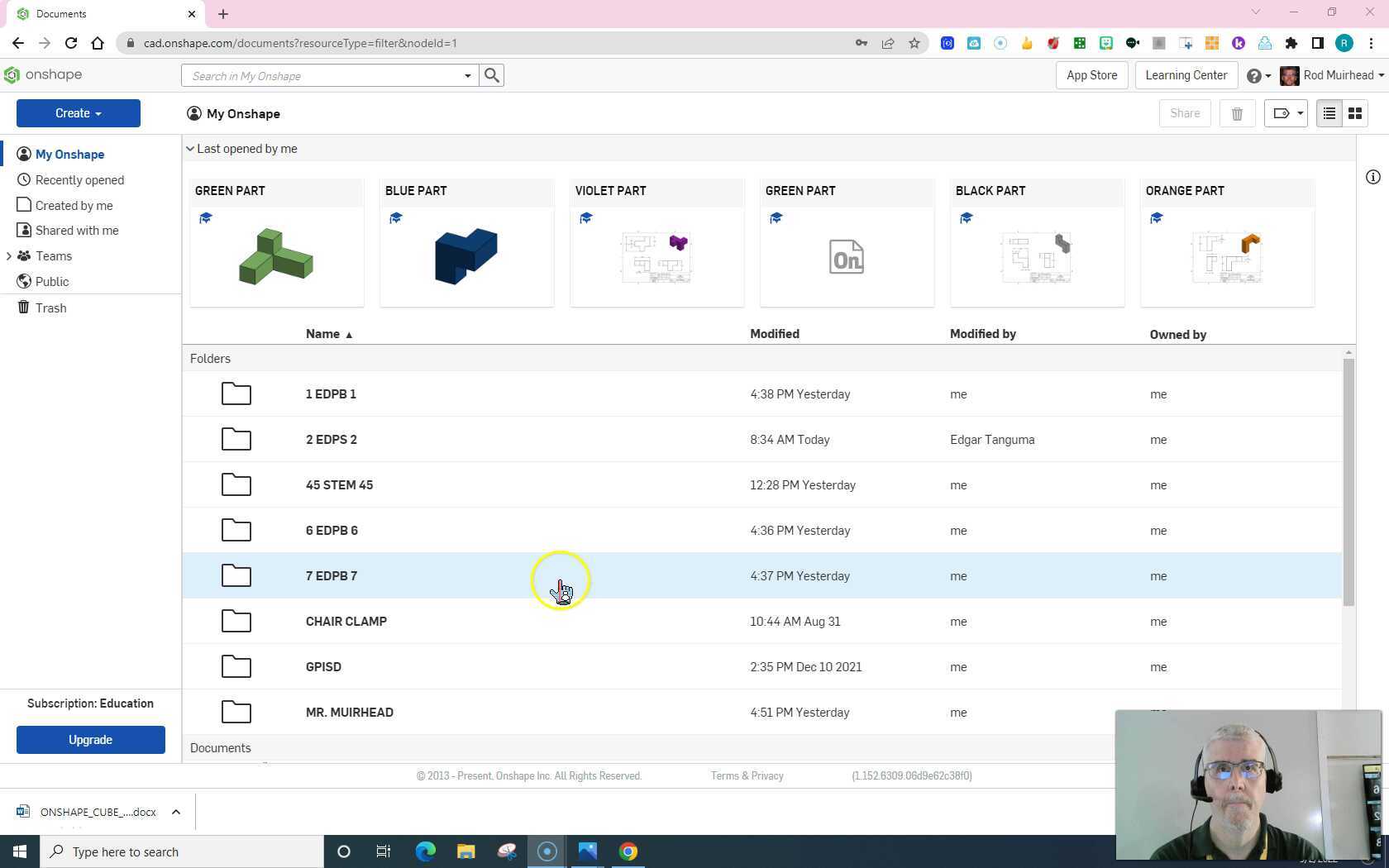Image resolution: width=1389 pixels, height=868 pixels.
Task: Toggle sort order on Name column
Action: click(328, 334)
